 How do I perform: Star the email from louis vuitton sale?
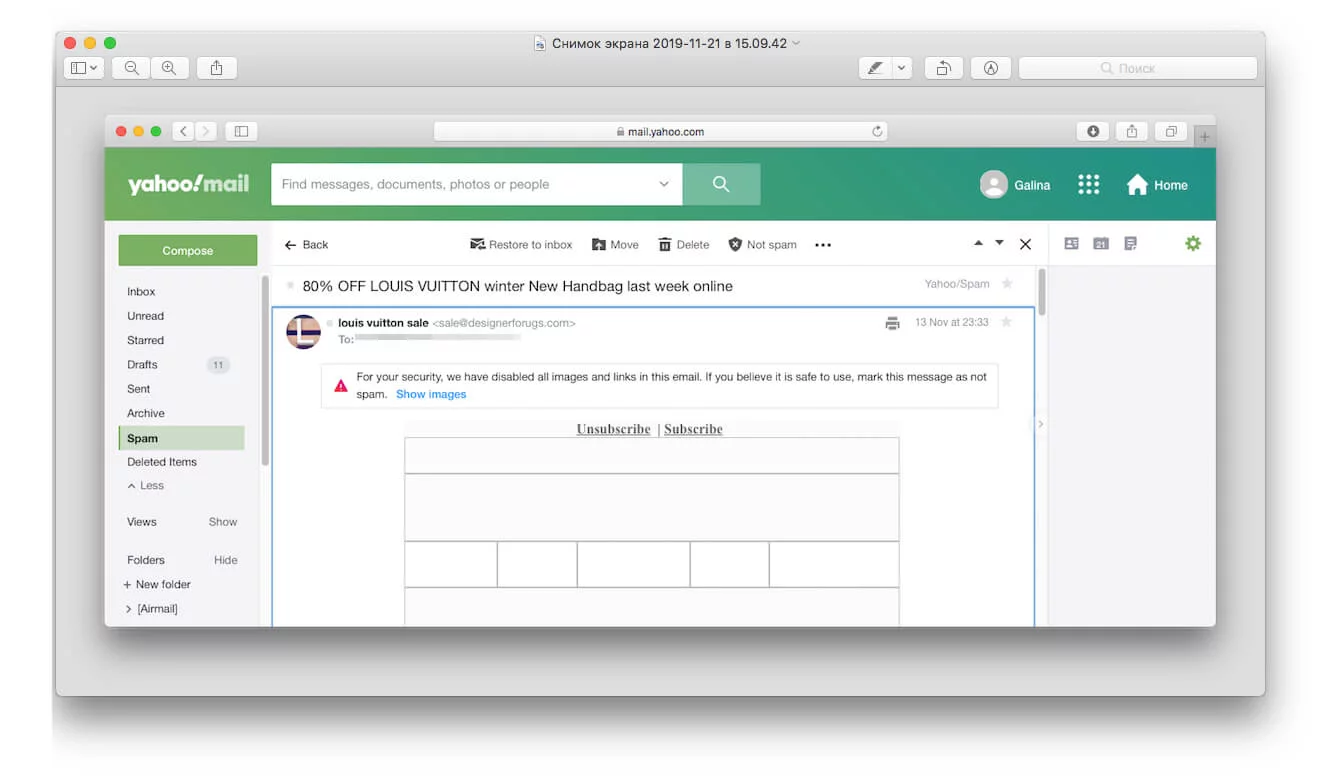tap(1006, 322)
